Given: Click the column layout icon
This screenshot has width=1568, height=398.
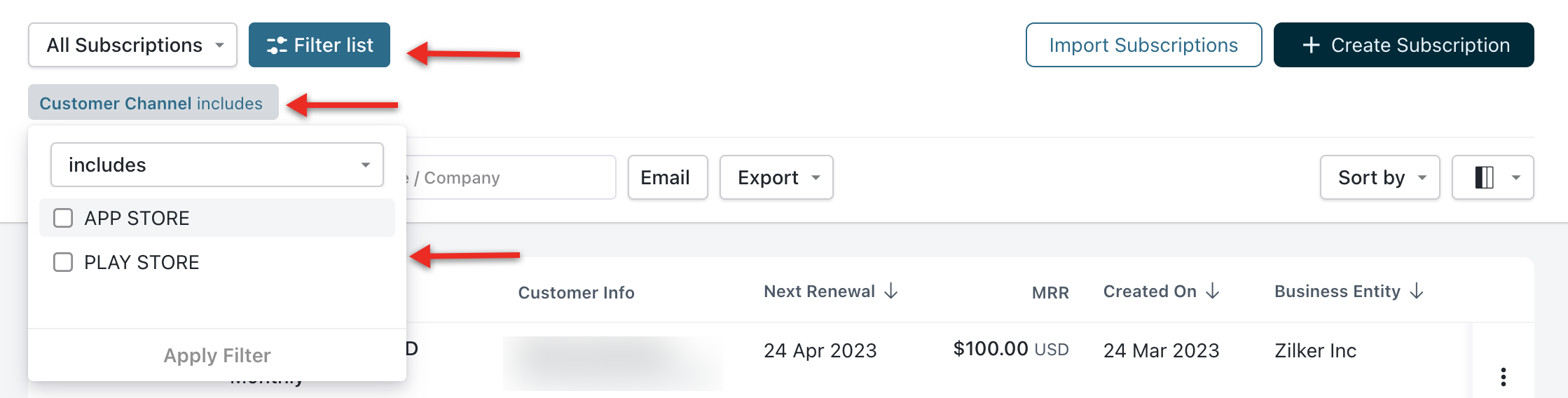Looking at the screenshot, I should point(1484,177).
